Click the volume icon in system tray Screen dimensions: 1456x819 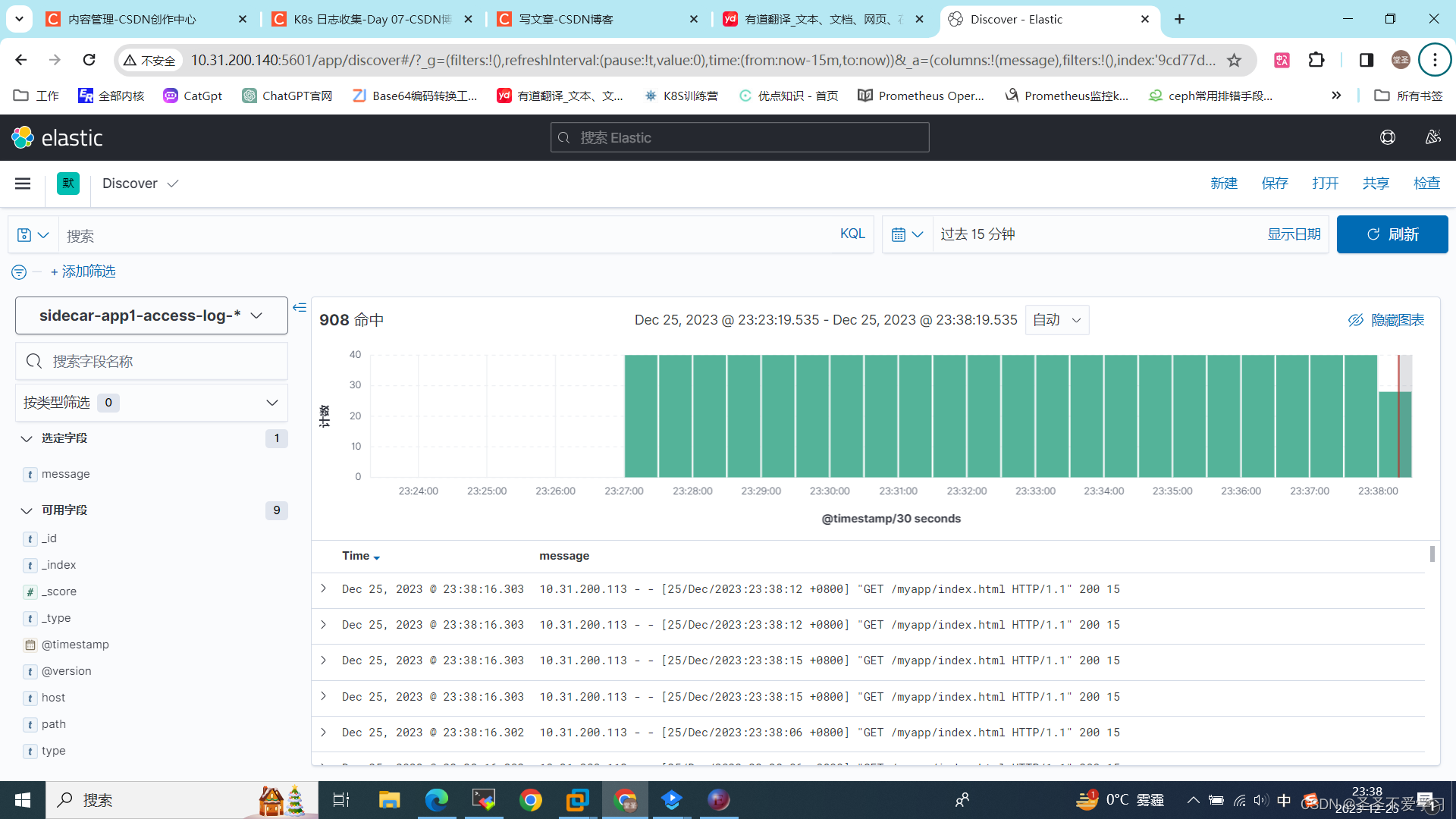[x=1260, y=800]
